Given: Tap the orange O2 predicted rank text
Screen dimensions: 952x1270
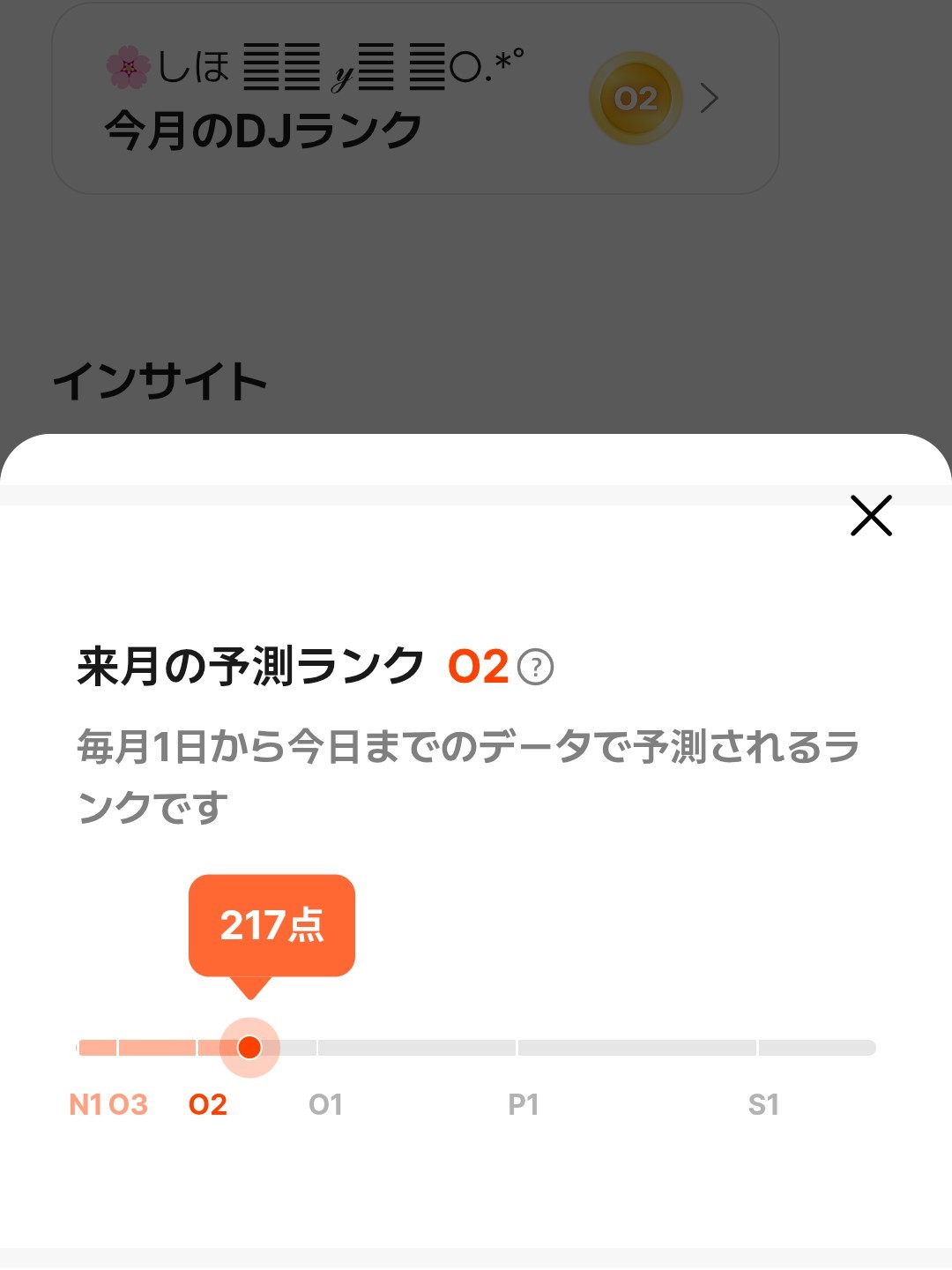Looking at the screenshot, I should pyautogui.click(x=478, y=667).
